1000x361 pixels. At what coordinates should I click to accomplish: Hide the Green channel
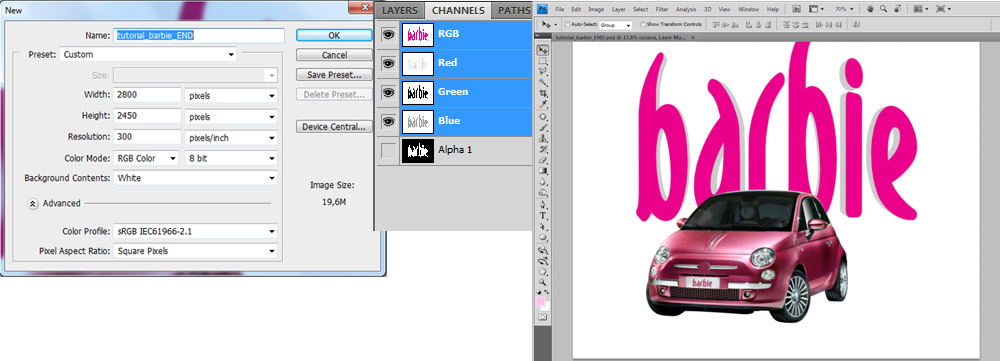point(388,92)
